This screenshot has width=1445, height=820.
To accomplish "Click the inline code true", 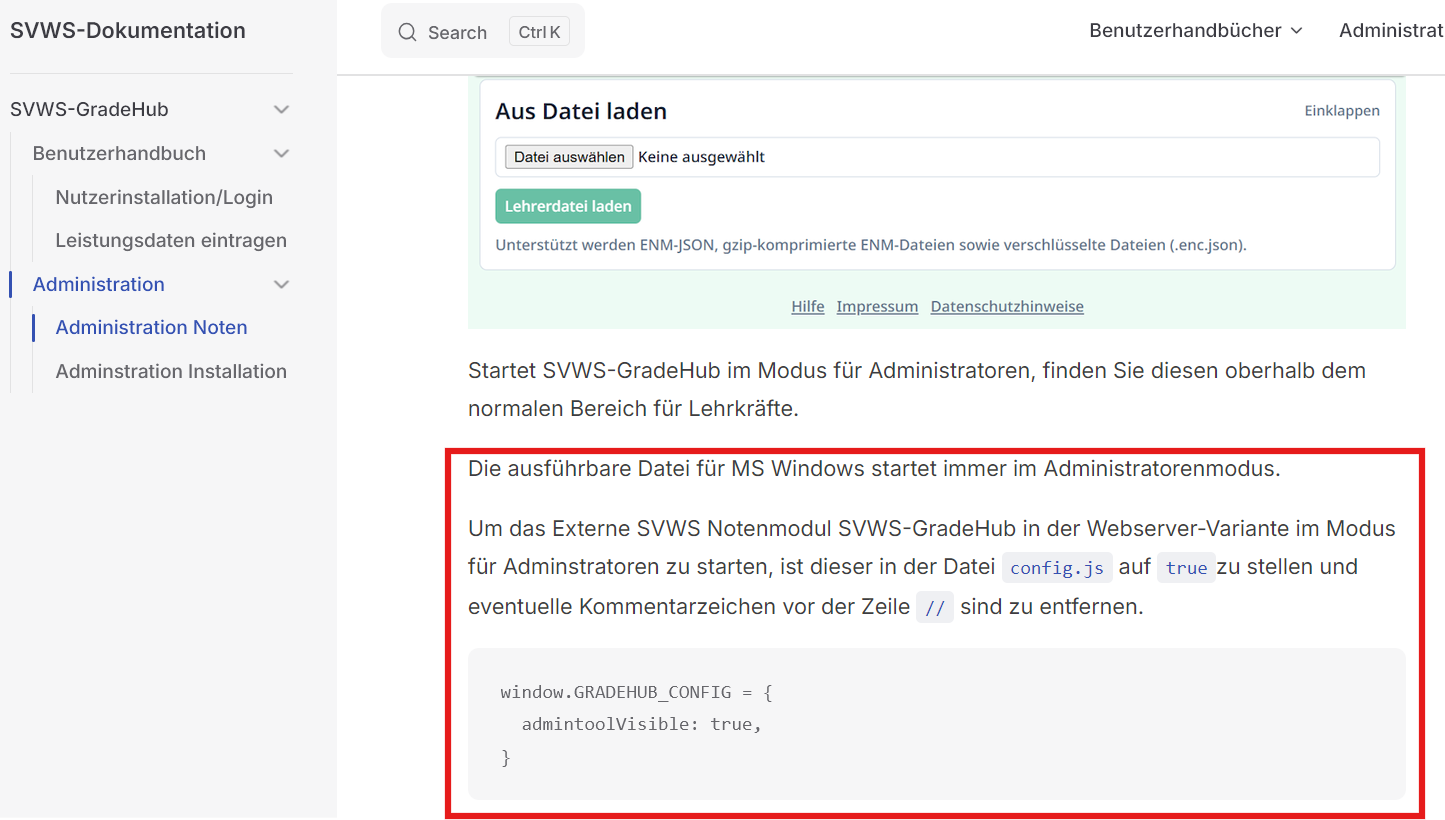I will 1186,568.
